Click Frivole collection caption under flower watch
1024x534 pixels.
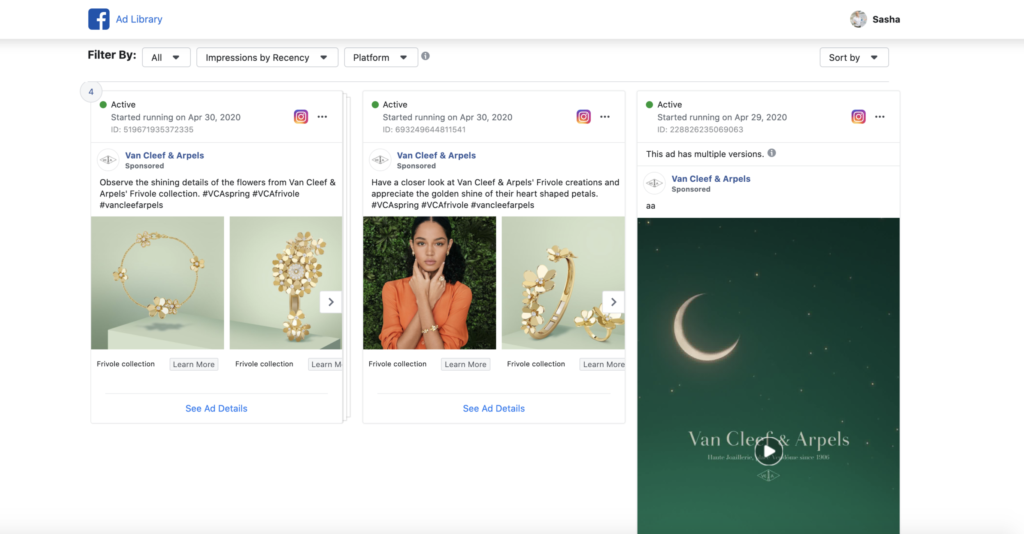[x=264, y=364]
